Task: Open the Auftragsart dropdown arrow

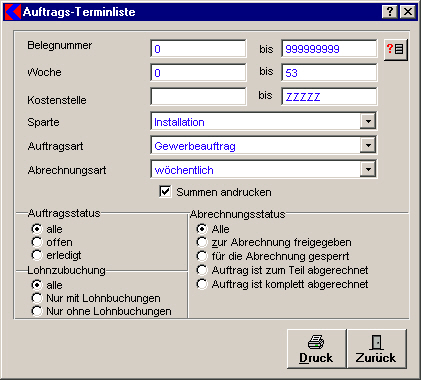Action: [x=368, y=145]
